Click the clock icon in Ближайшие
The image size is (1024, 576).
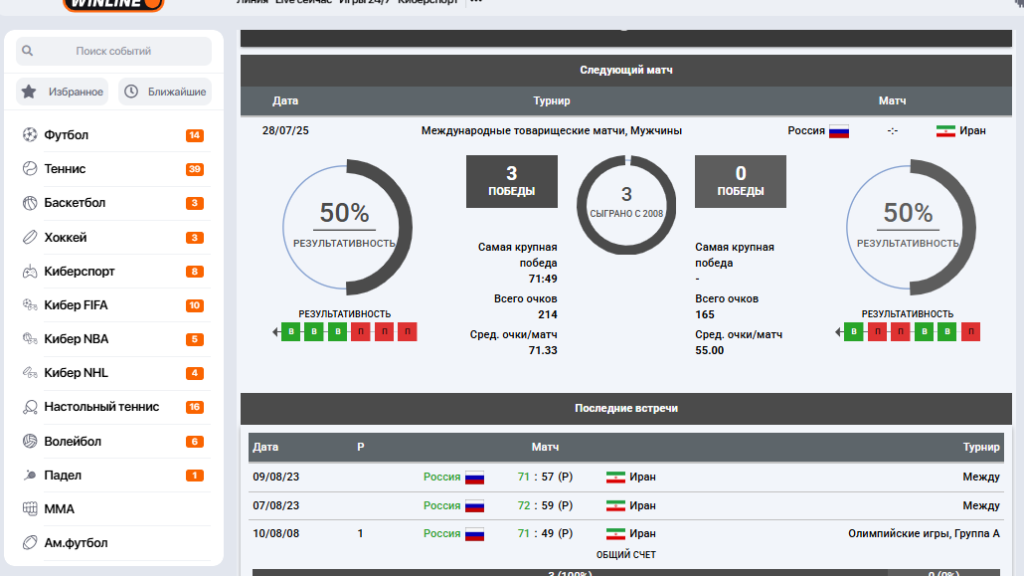pos(131,92)
